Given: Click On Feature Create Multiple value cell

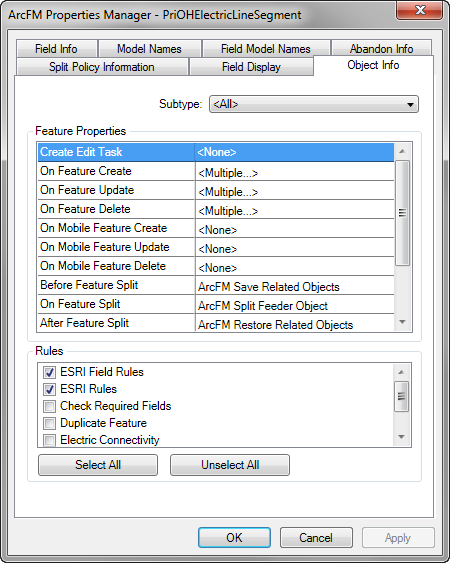Looking at the screenshot, I should pyautogui.click(x=294, y=173).
